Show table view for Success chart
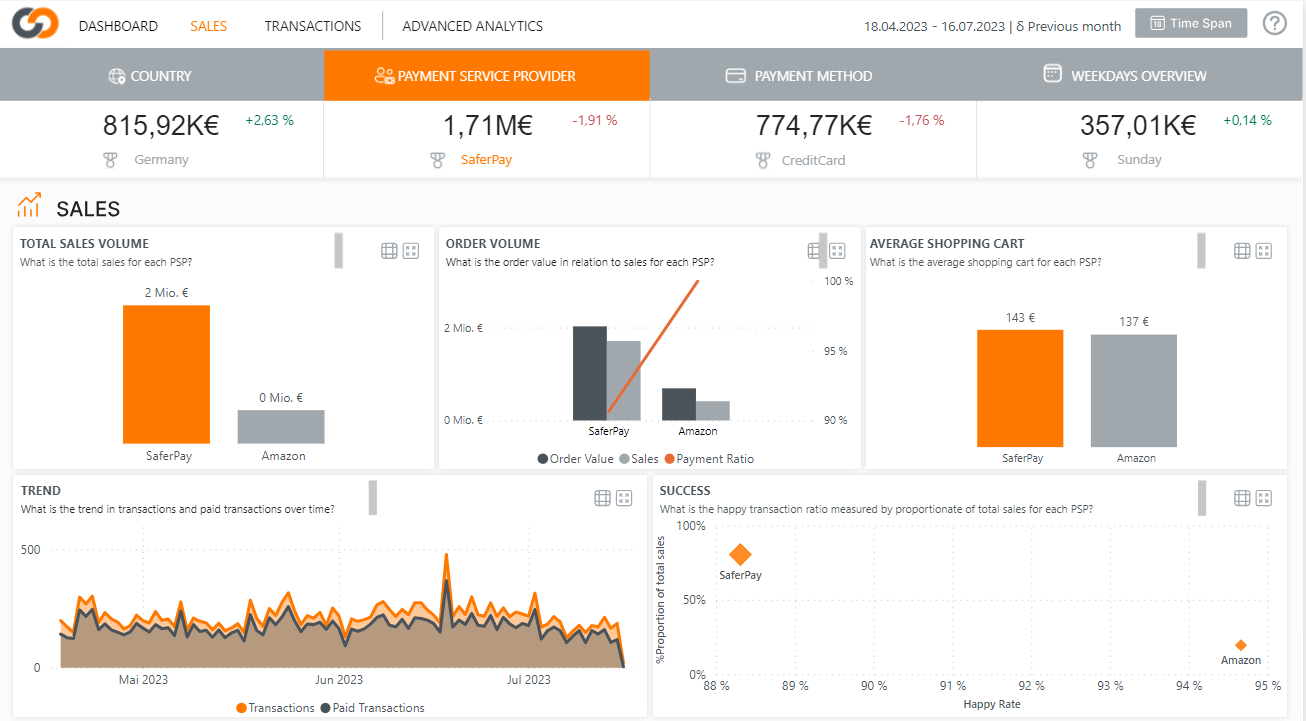1306x721 pixels. 1242,498
